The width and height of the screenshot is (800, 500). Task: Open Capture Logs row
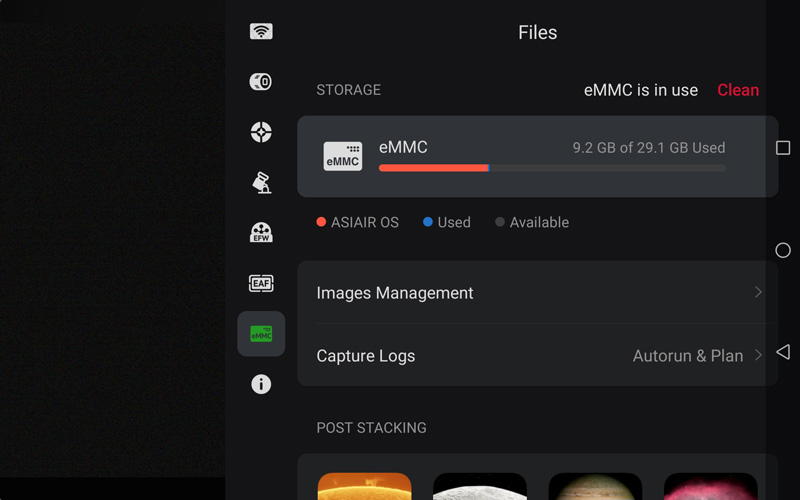[x=538, y=355]
